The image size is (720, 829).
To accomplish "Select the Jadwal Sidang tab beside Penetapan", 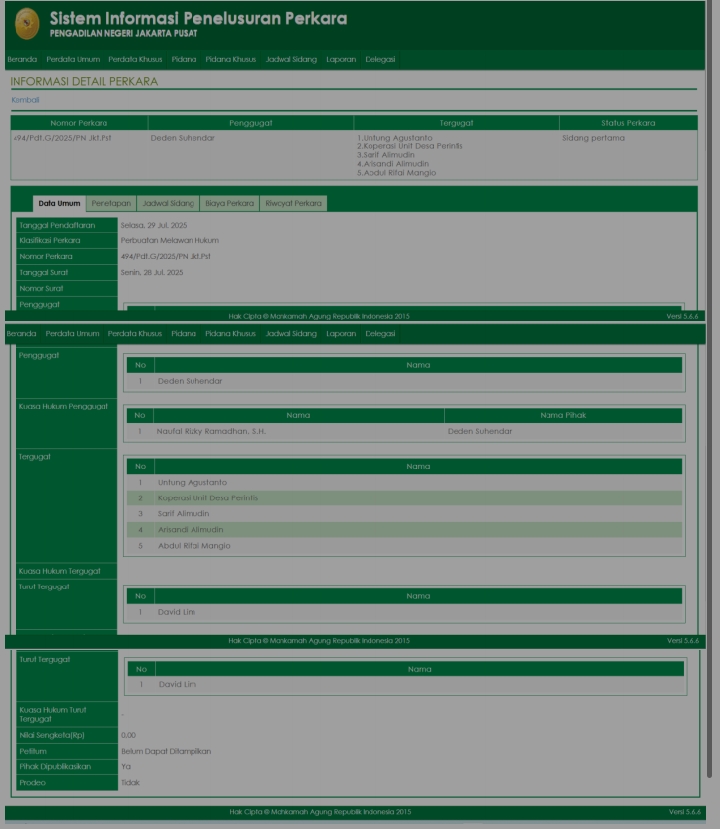I will click(x=167, y=203).
